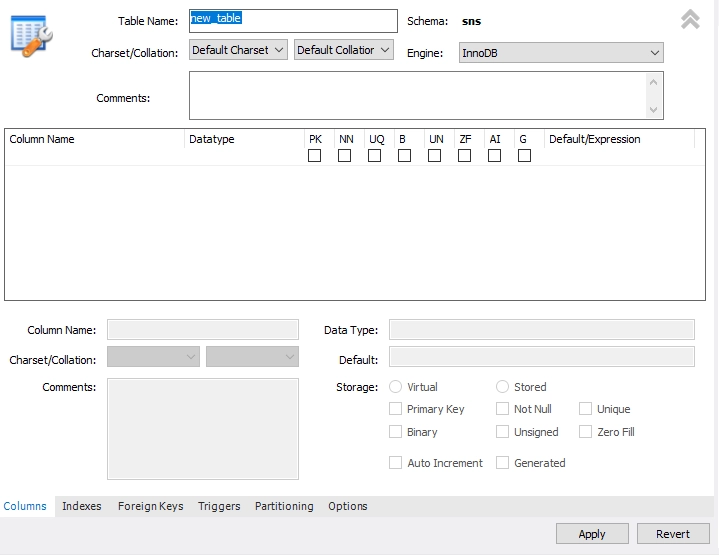Click the Table Name input field
719x555 pixels.
[x=293, y=21]
